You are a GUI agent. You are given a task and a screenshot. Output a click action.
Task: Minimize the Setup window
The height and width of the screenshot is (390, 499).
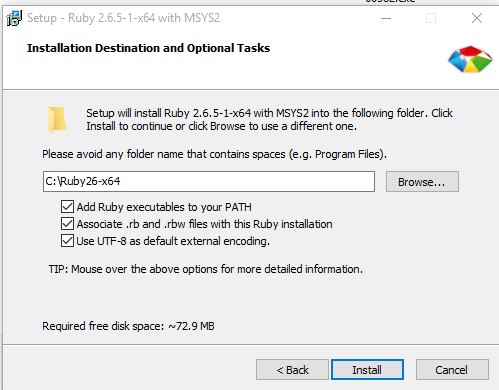pos(386,18)
